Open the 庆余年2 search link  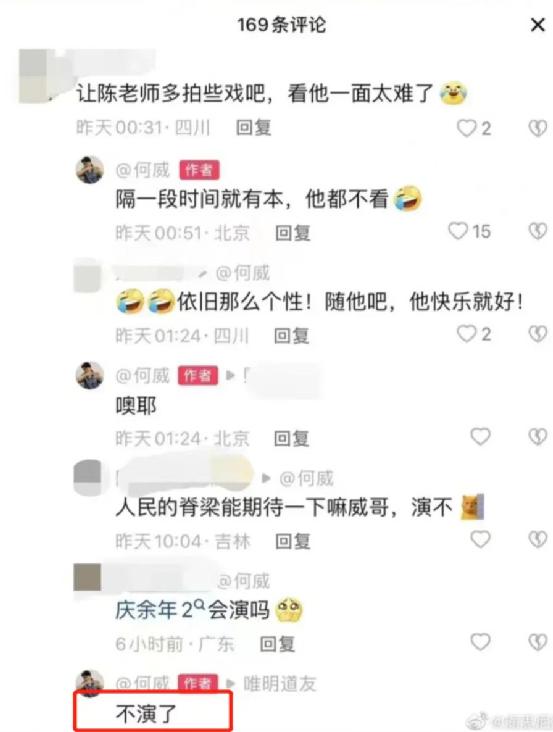point(160,610)
